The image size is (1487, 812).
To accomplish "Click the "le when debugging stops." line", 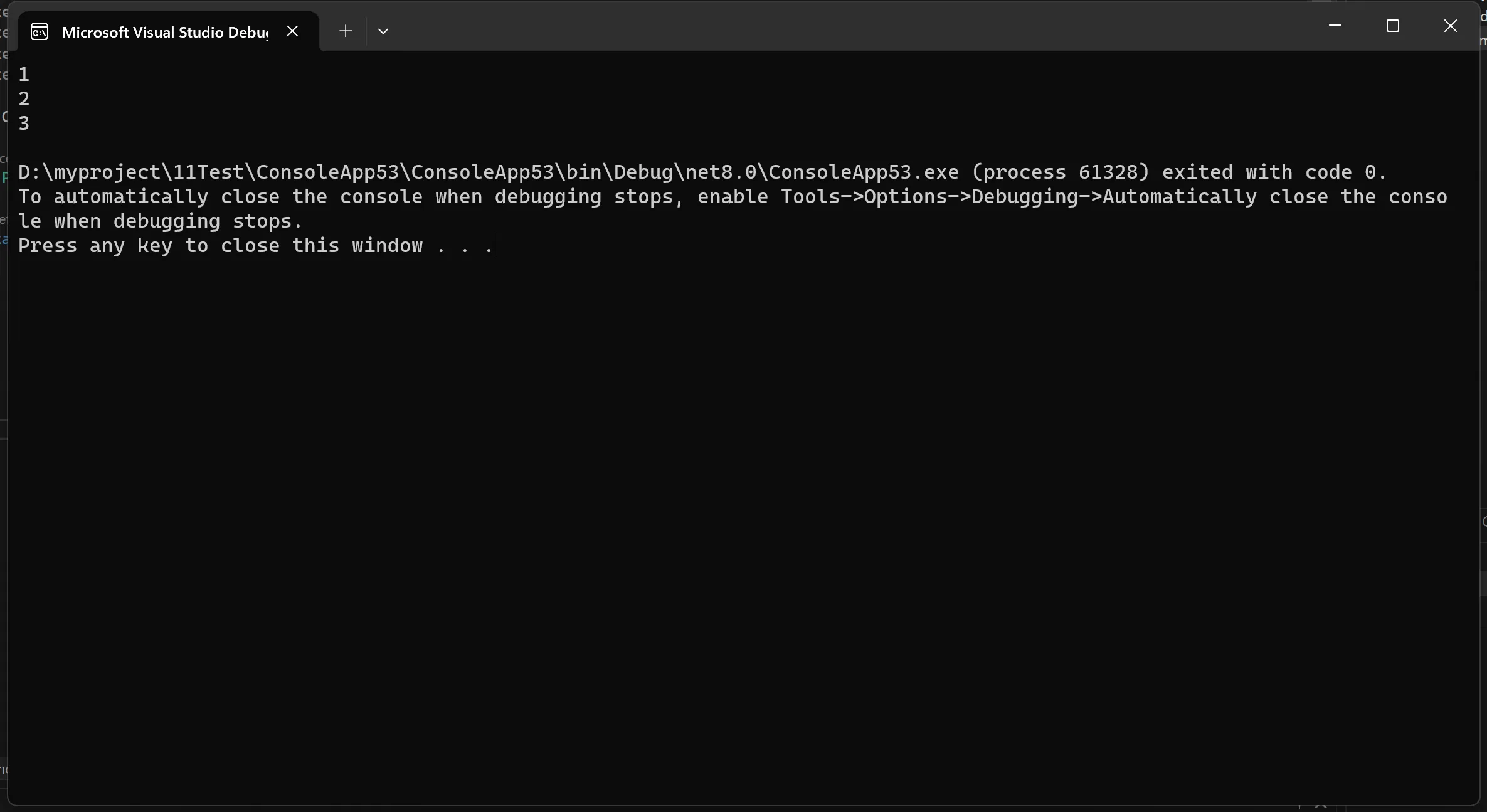I will tap(161, 221).
